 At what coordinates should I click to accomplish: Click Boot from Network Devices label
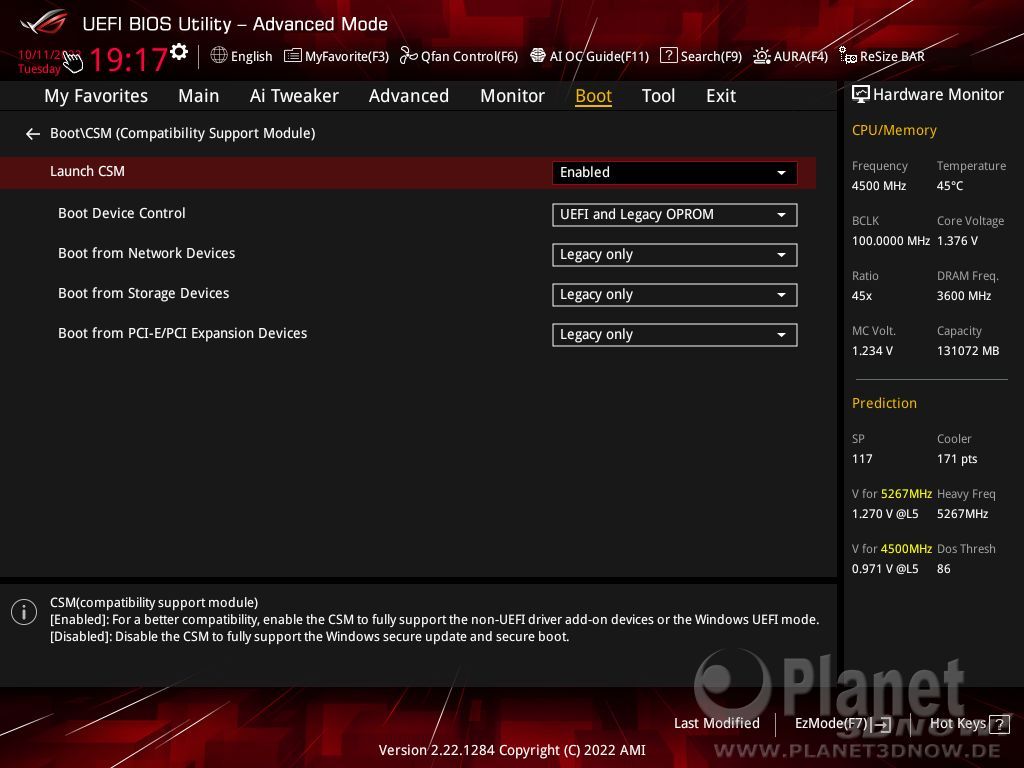(146, 253)
